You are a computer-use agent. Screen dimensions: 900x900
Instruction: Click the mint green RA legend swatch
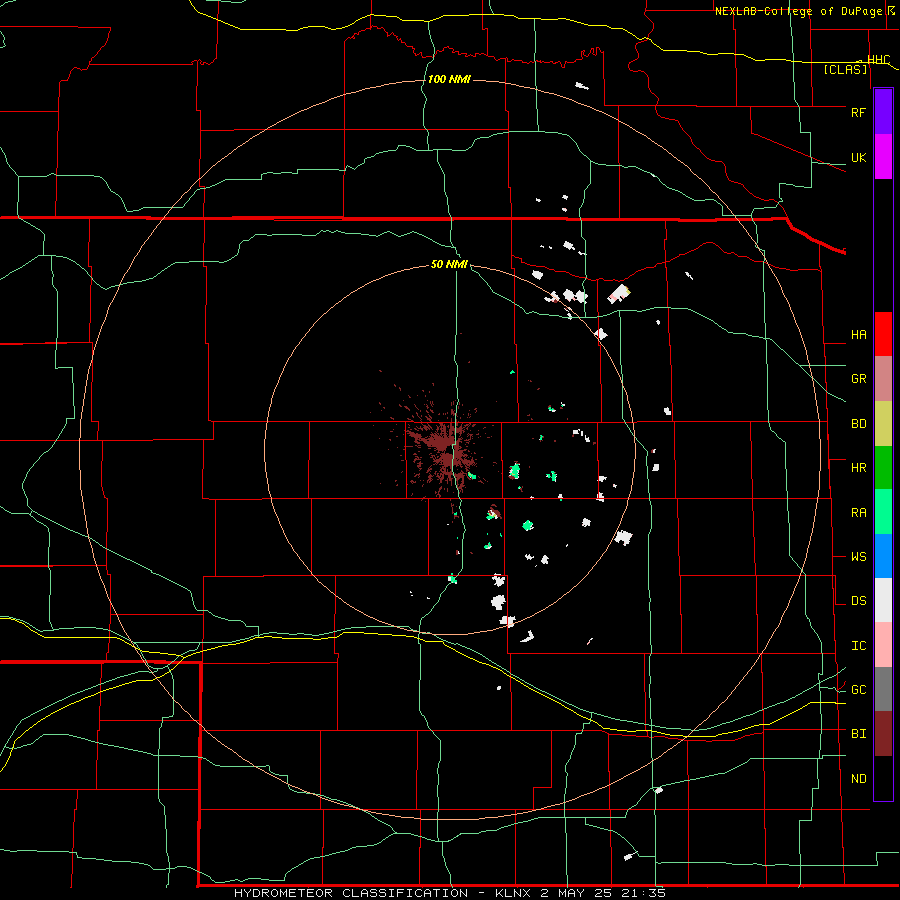(x=883, y=512)
